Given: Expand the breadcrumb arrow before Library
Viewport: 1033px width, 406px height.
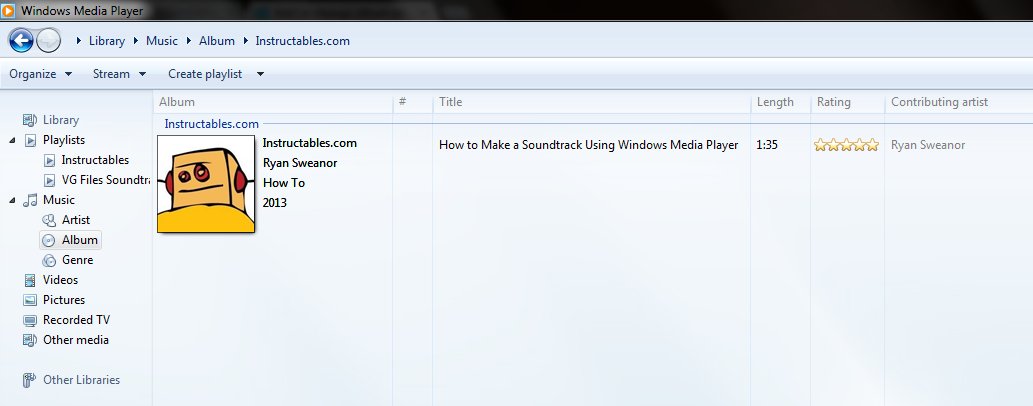Looking at the screenshot, I should (x=79, y=41).
